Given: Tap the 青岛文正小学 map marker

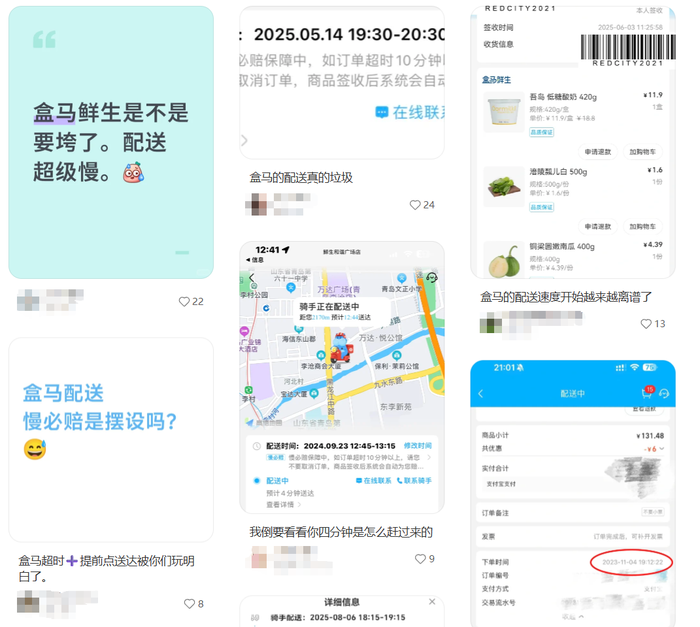Looking at the screenshot, I should 401,278.
